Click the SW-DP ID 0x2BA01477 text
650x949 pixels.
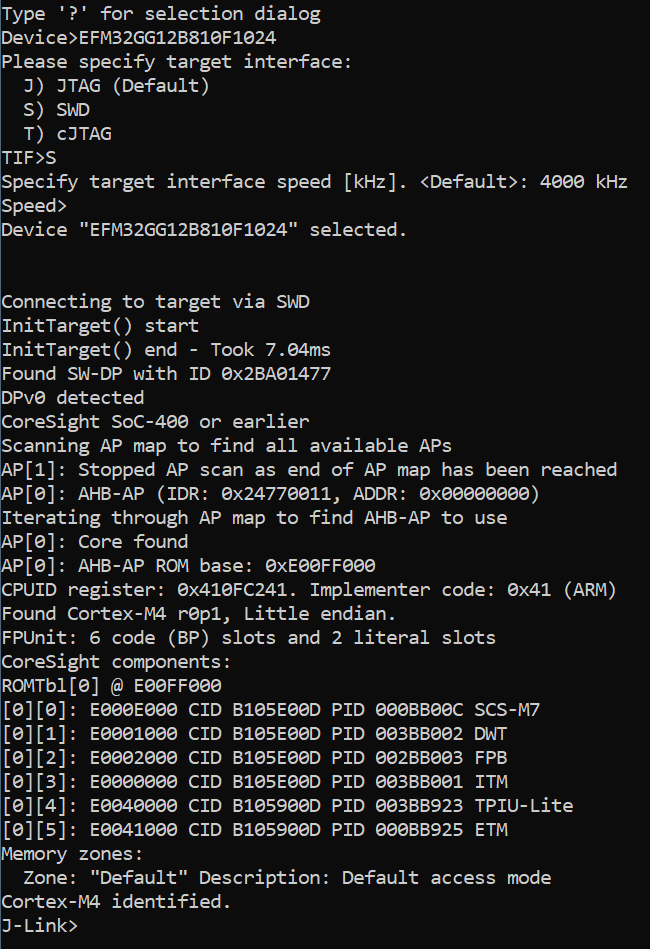coord(276,373)
